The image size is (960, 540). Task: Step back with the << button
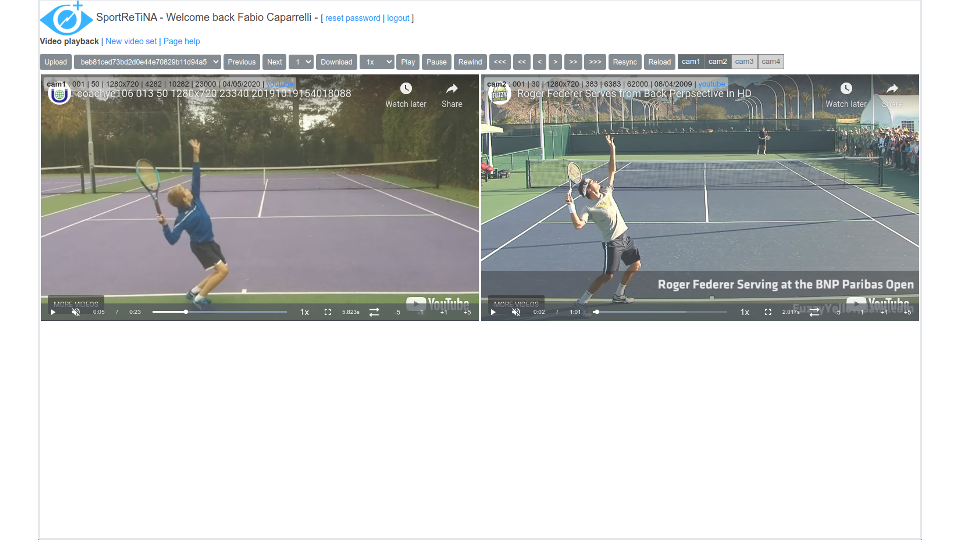tap(522, 62)
